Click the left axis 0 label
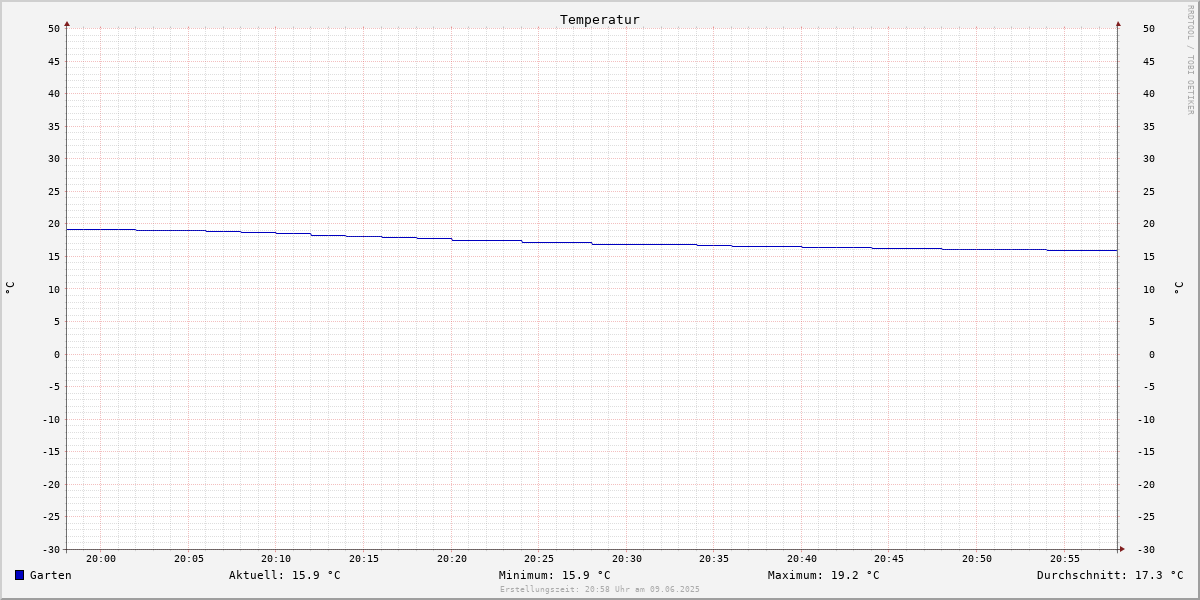Viewport: 1200px width, 600px height. [57, 355]
